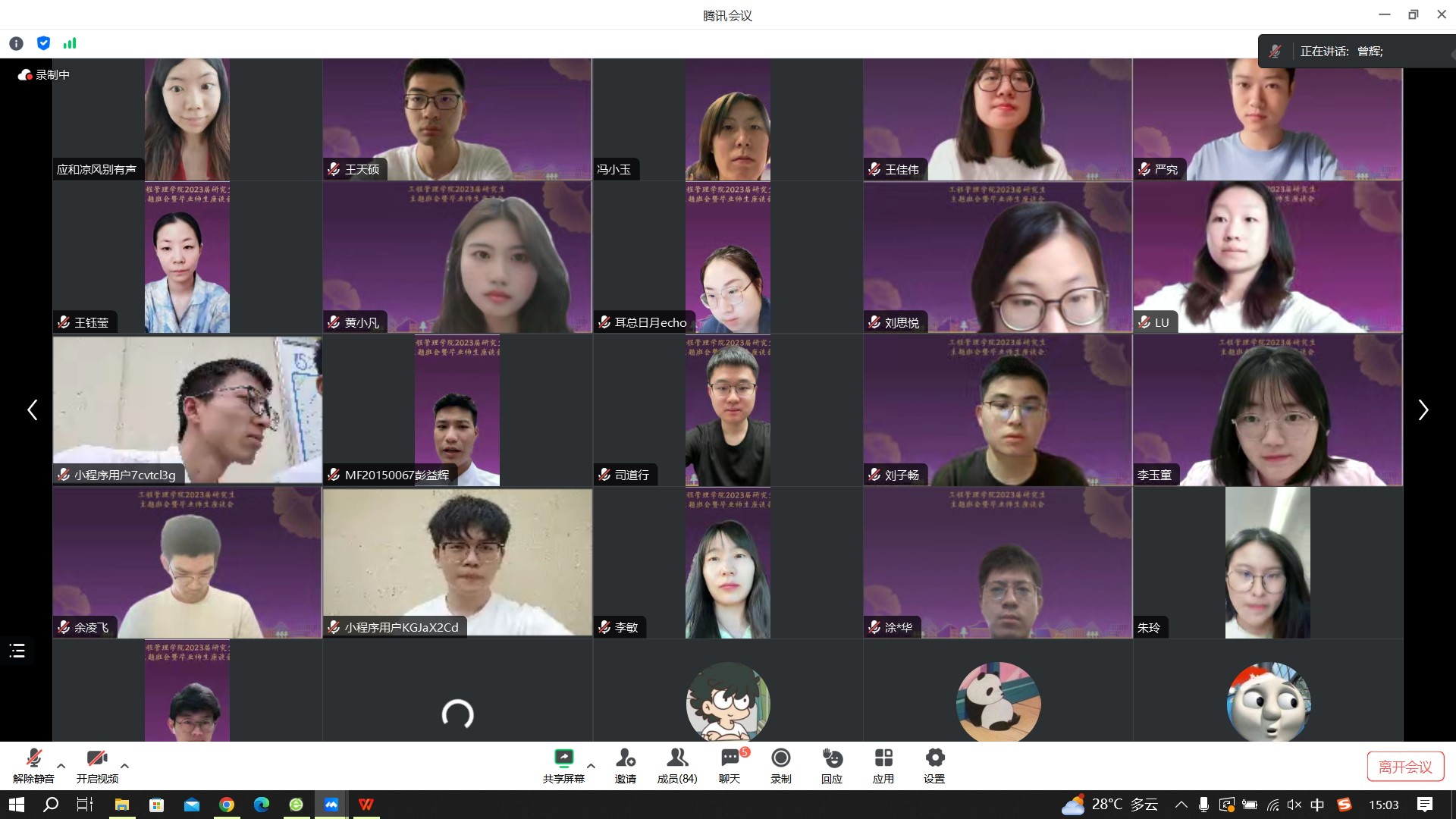Click the blue security shield icon
The height and width of the screenshot is (819, 1456).
(x=43, y=43)
